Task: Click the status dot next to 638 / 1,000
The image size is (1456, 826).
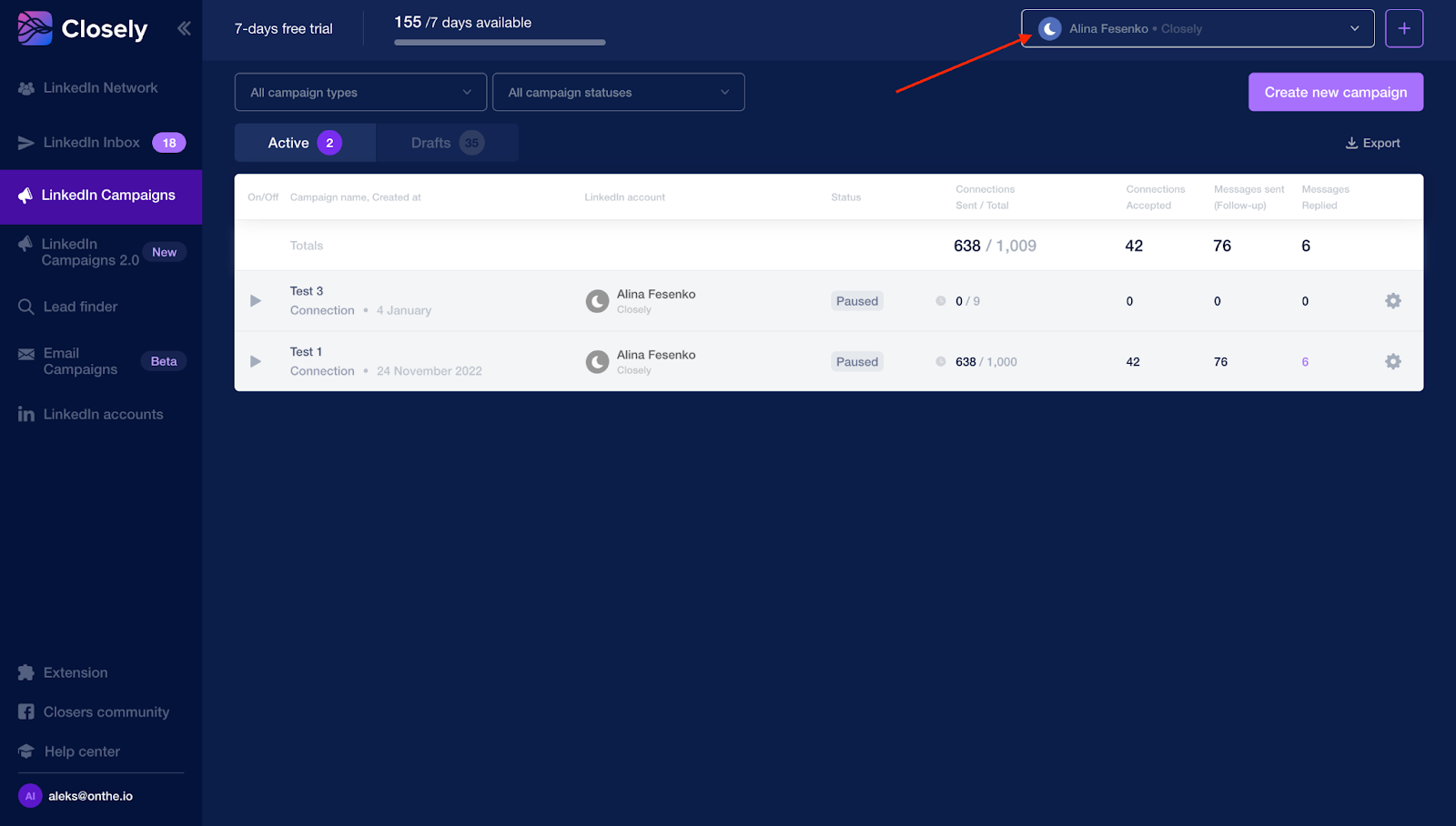Action: [941, 361]
